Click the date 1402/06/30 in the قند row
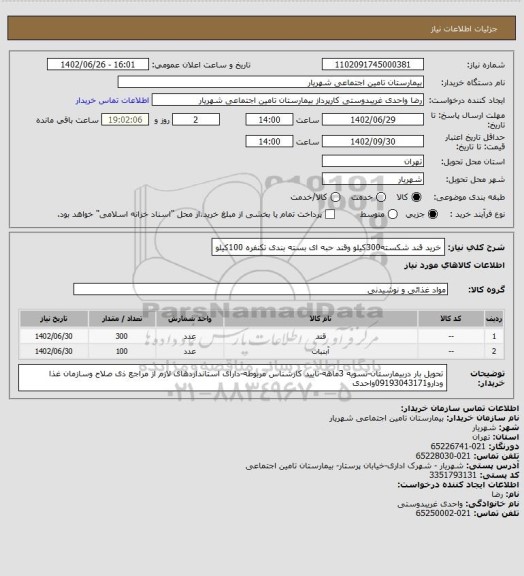 (x=54, y=336)
